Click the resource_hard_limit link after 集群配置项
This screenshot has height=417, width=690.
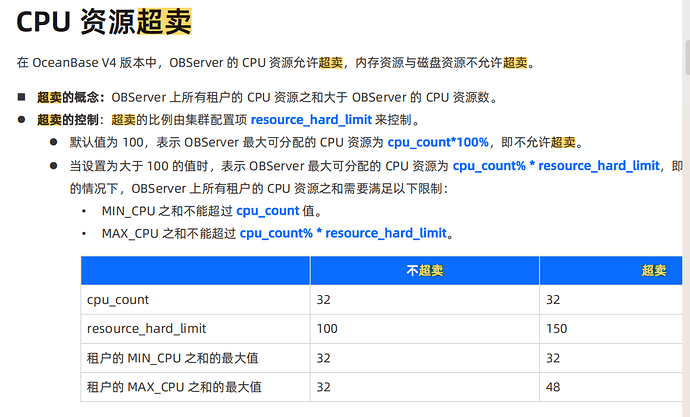[311, 120]
